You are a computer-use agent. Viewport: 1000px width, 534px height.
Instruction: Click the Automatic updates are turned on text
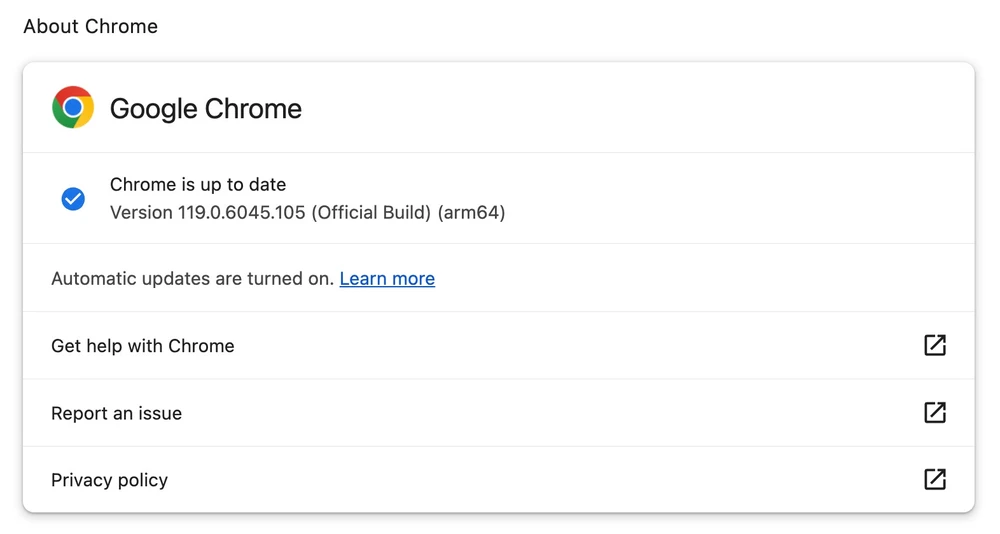click(x=192, y=279)
